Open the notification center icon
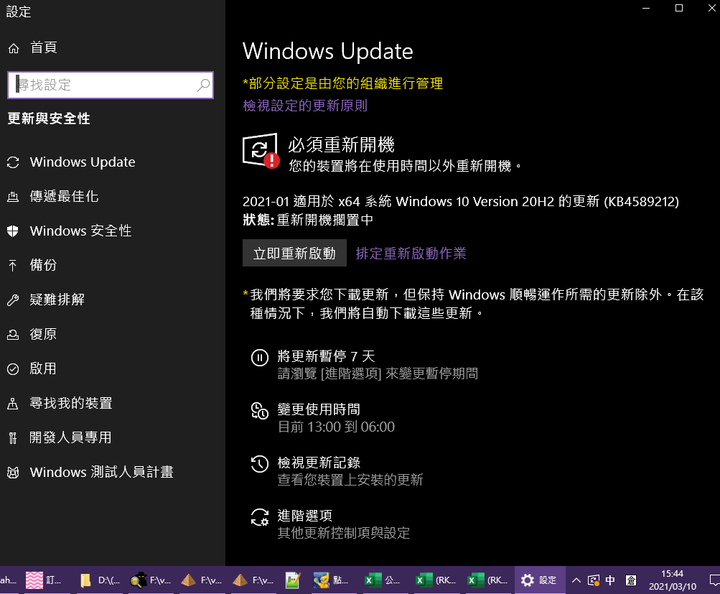The height and width of the screenshot is (594, 720). [714, 581]
